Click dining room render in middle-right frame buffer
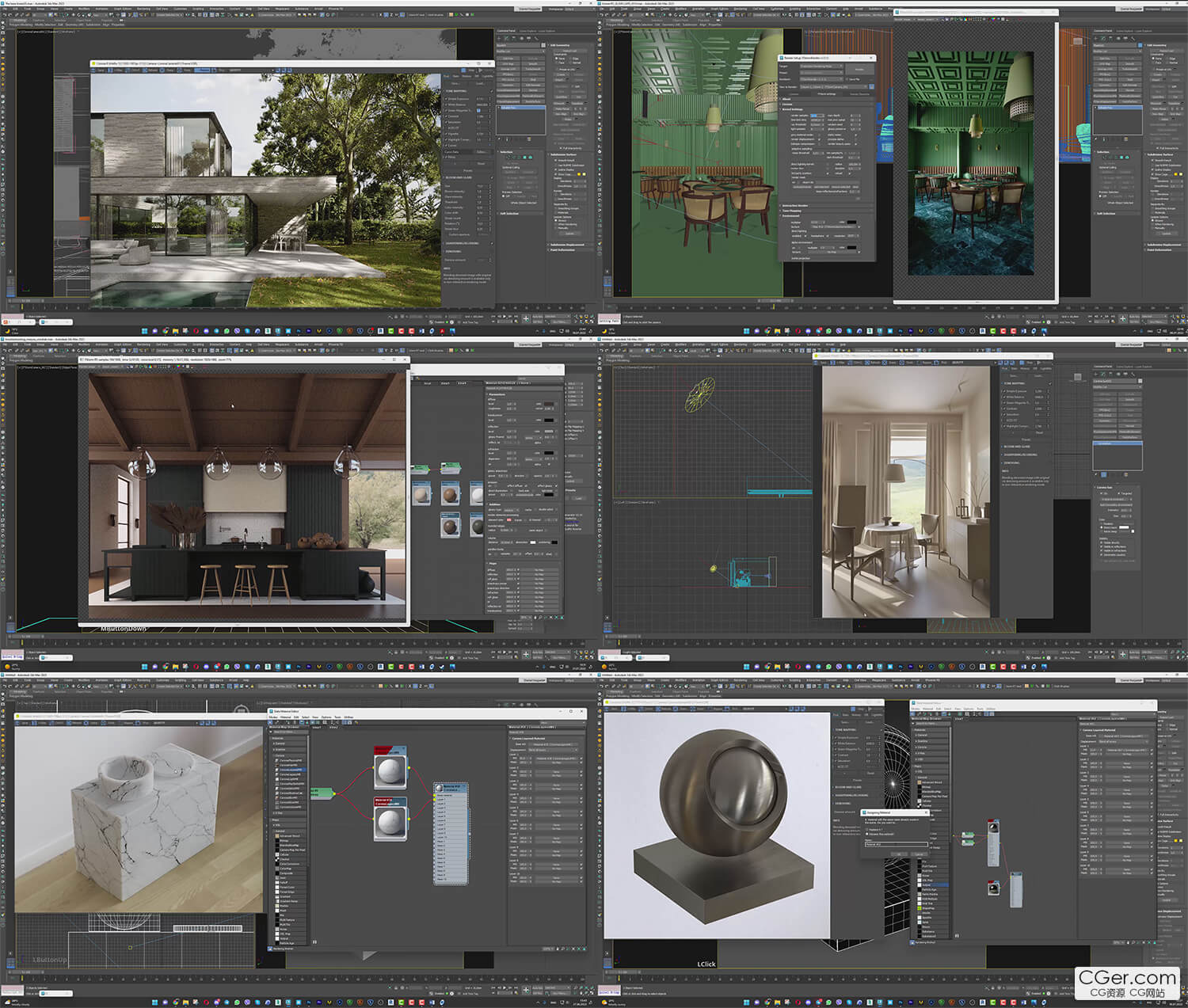1188x1008 pixels. [x=905, y=491]
